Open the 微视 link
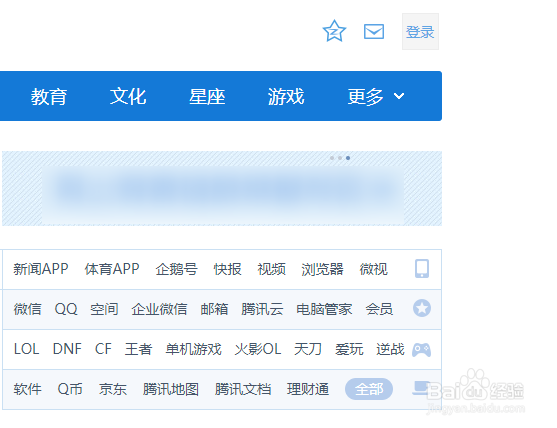The image size is (557, 428). pyautogui.click(x=373, y=269)
